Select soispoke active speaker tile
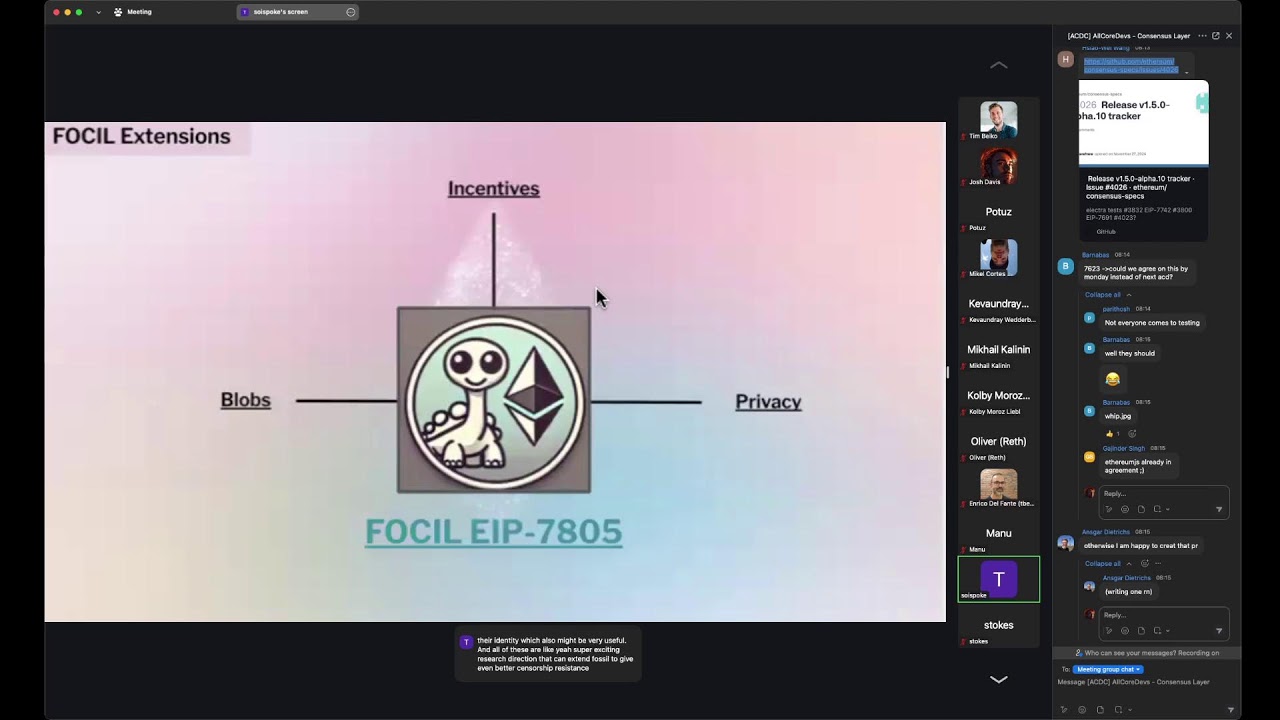The width and height of the screenshot is (1280, 720). coord(998,580)
